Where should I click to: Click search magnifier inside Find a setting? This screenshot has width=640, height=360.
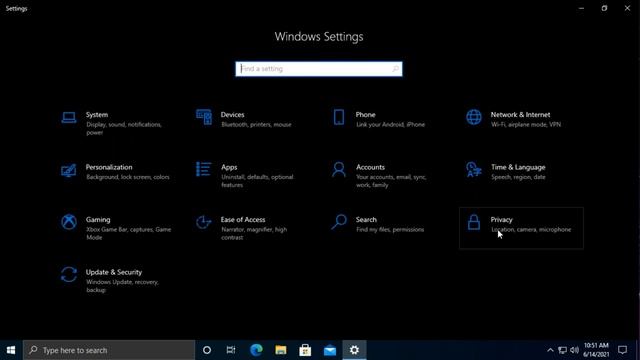point(395,69)
